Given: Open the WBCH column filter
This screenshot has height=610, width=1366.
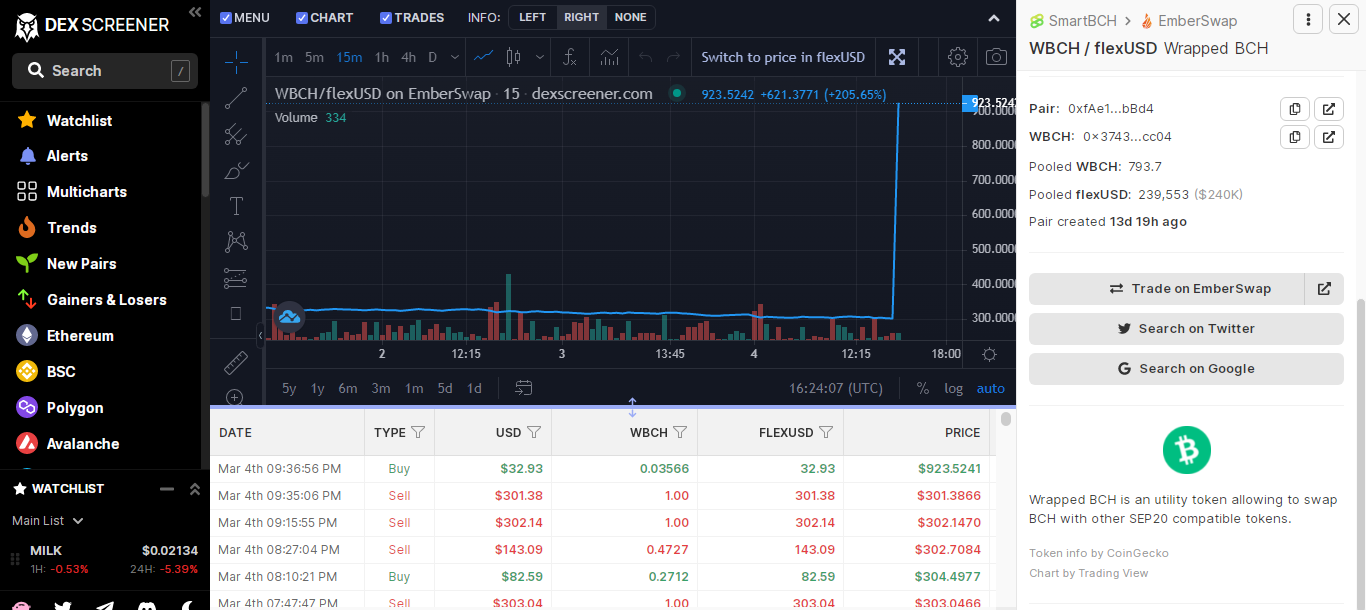Looking at the screenshot, I should [x=680, y=432].
